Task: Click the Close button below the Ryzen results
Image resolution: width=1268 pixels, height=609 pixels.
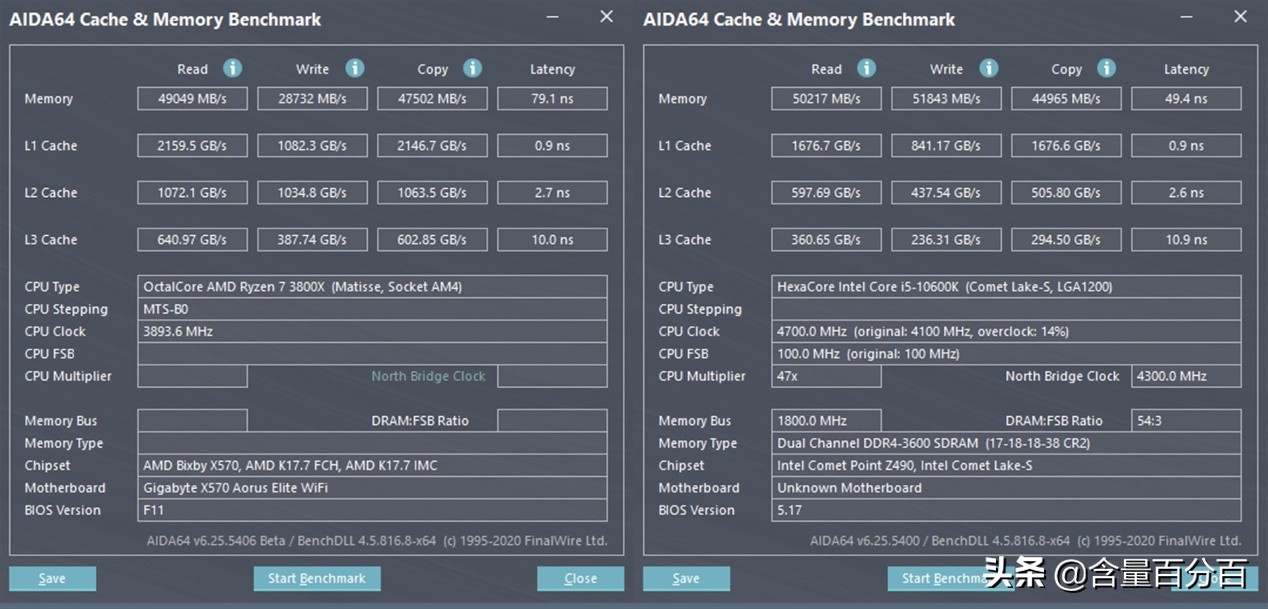Action: coord(580,578)
